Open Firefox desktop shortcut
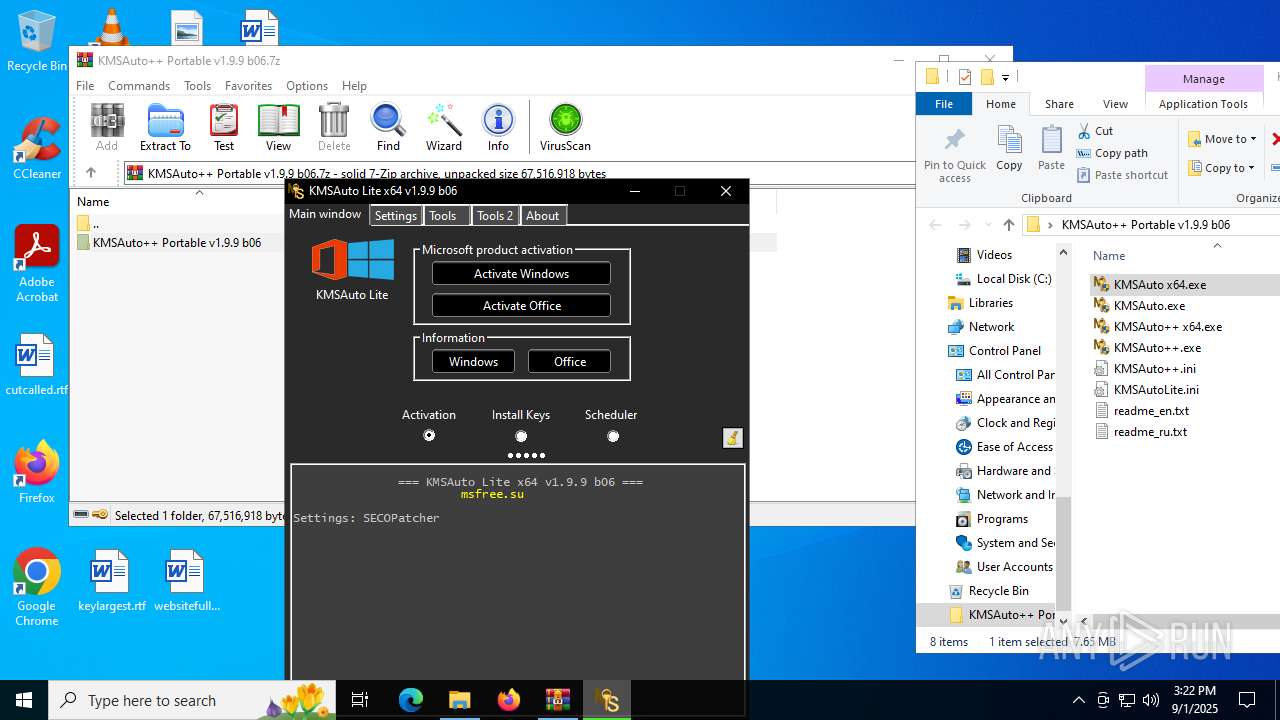Image resolution: width=1280 pixels, height=720 pixels. tap(37, 473)
